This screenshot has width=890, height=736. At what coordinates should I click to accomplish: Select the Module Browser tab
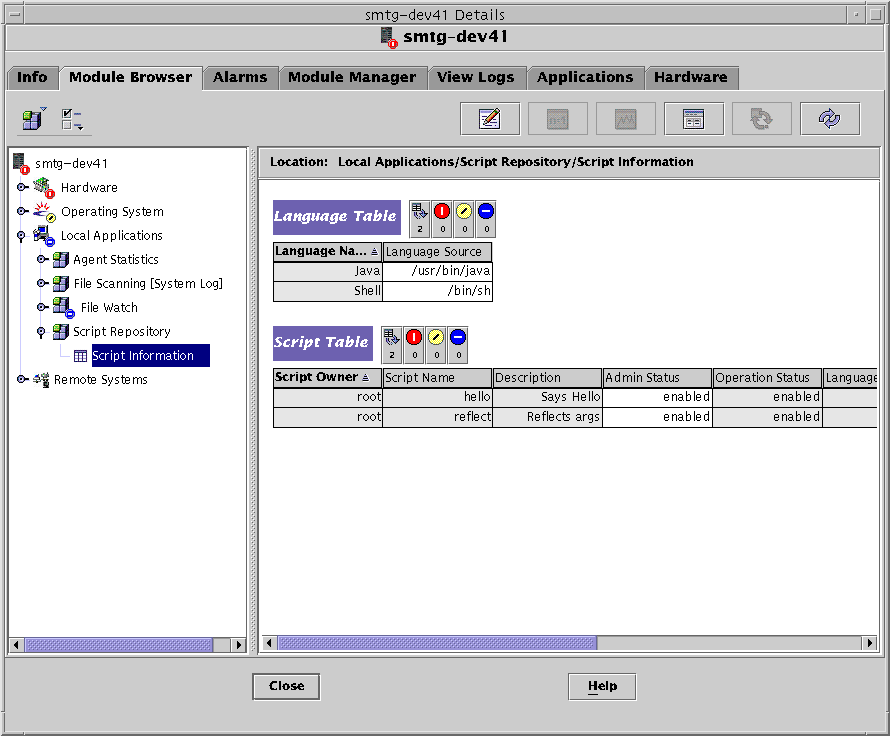(x=131, y=77)
